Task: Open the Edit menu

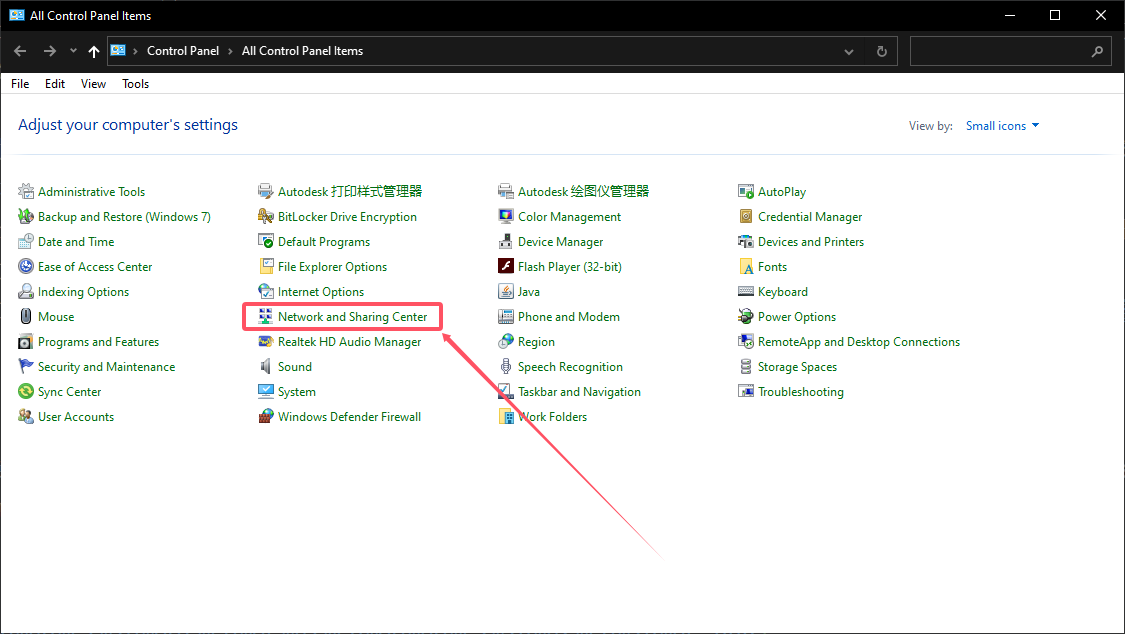Action: click(55, 84)
